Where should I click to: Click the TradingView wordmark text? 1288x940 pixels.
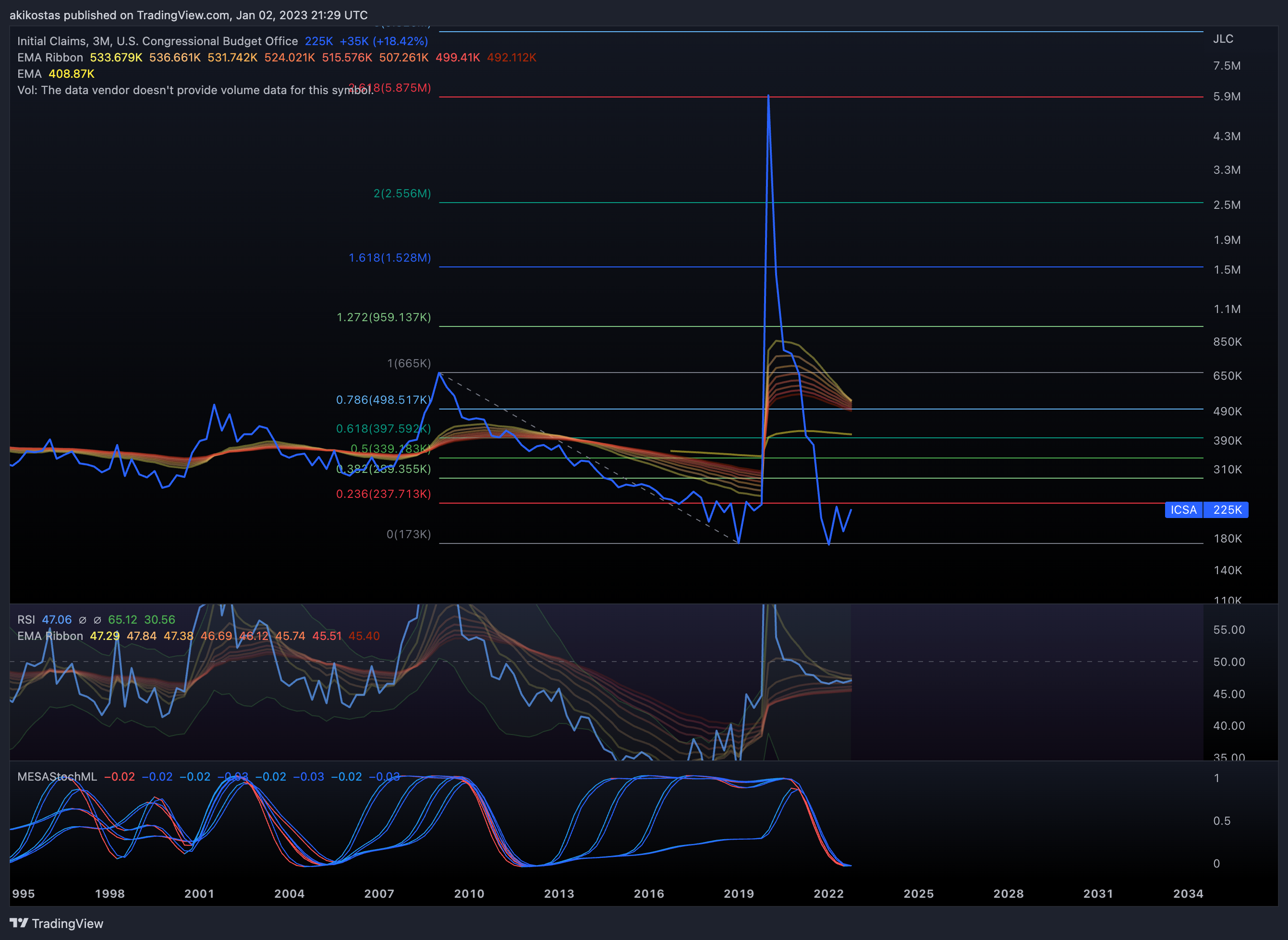click(x=68, y=924)
